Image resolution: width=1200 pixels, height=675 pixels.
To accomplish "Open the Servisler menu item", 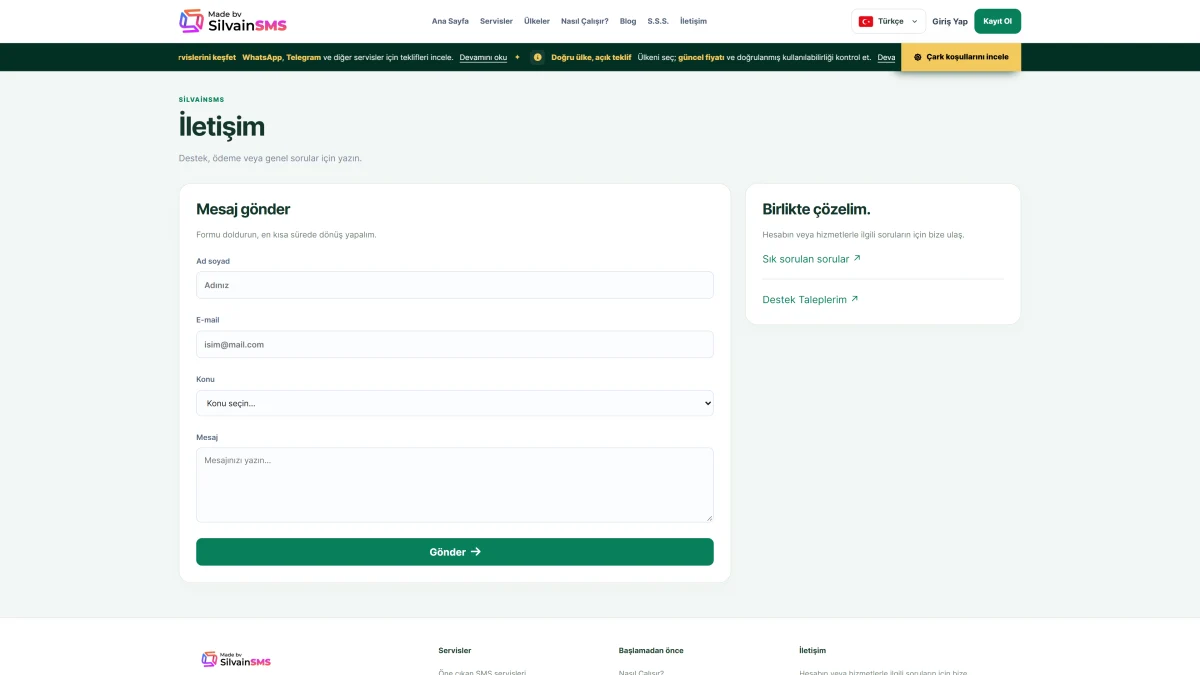I will [x=496, y=21].
